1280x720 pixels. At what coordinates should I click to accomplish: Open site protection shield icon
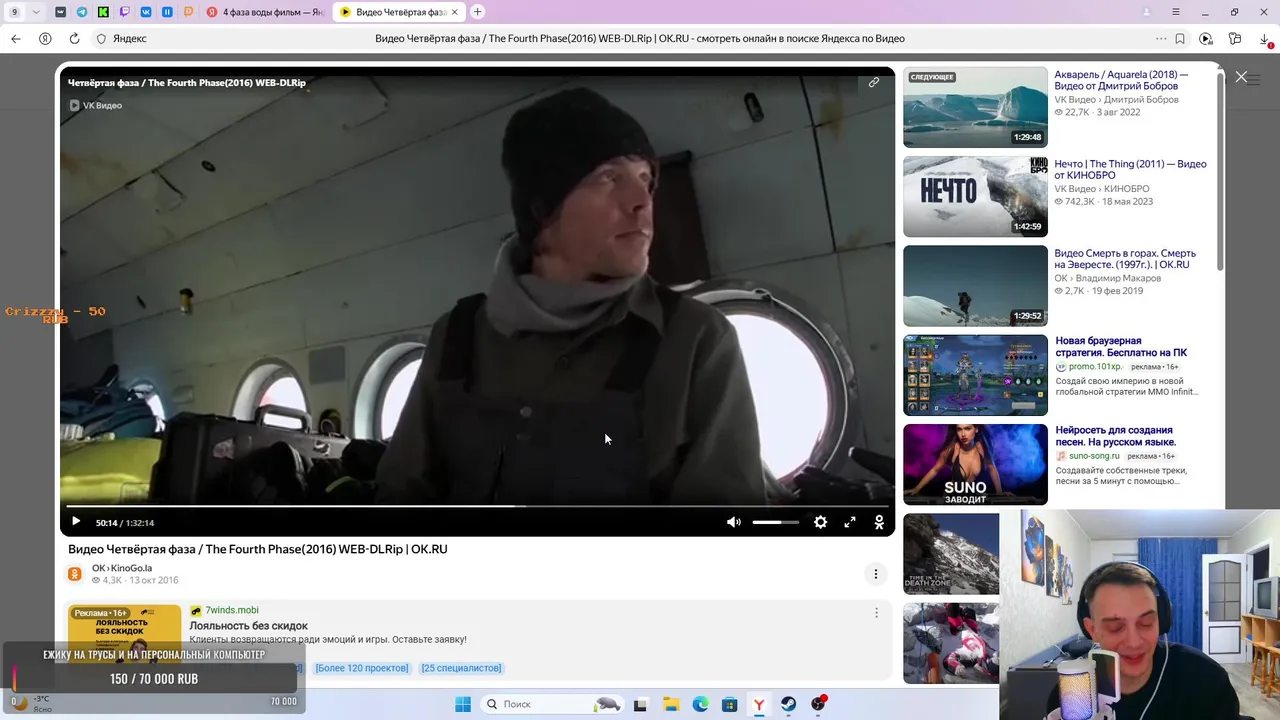[x=101, y=39]
